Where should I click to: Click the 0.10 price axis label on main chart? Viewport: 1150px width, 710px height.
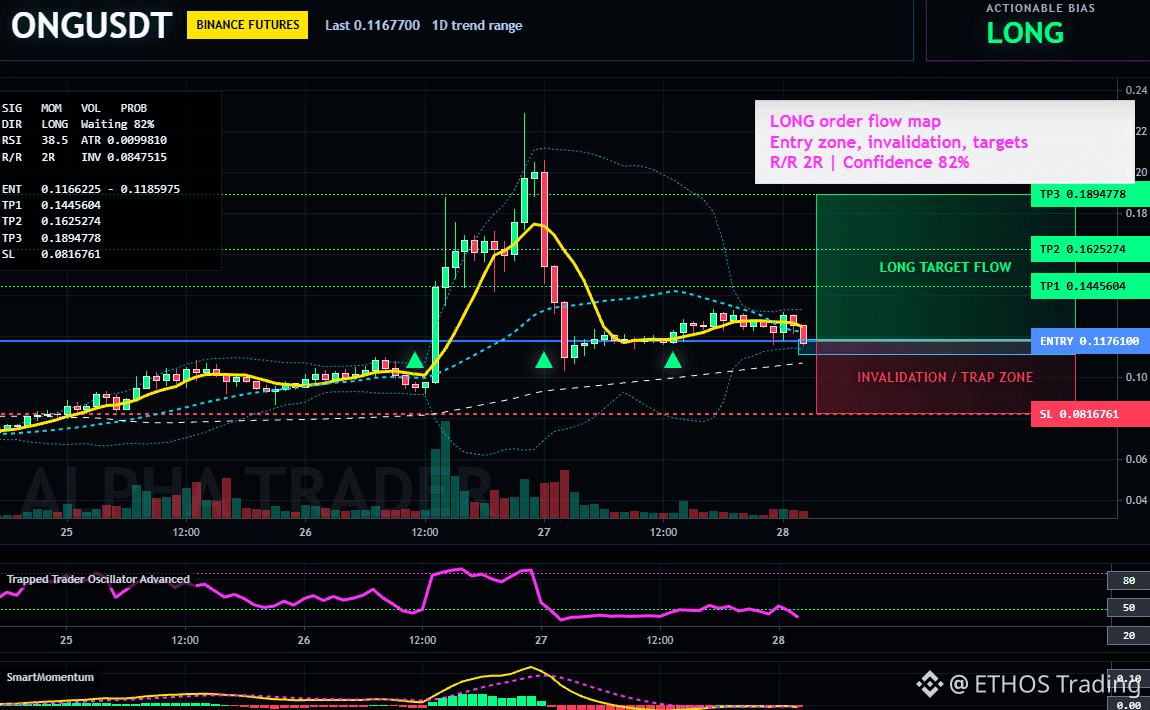pos(1136,377)
